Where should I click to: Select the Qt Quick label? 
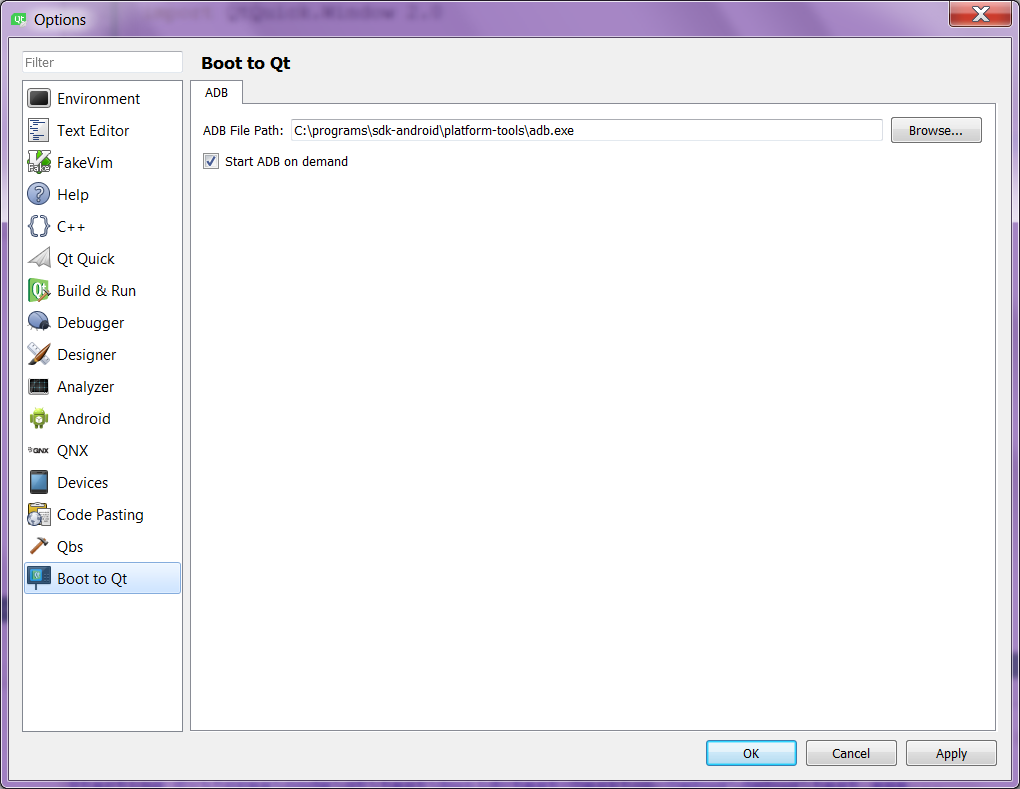point(86,259)
